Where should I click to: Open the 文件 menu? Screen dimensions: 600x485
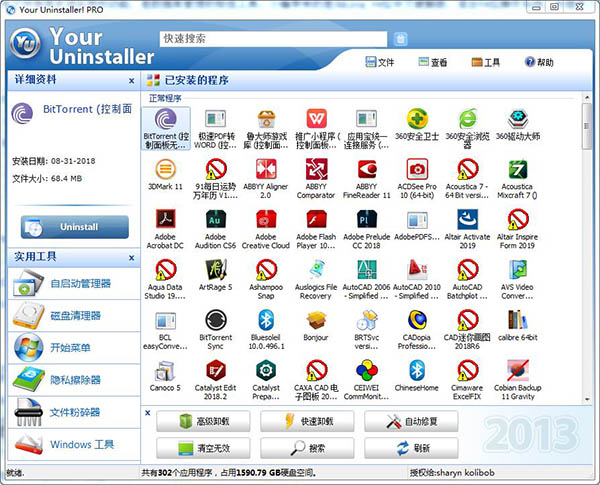coord(380,62)
